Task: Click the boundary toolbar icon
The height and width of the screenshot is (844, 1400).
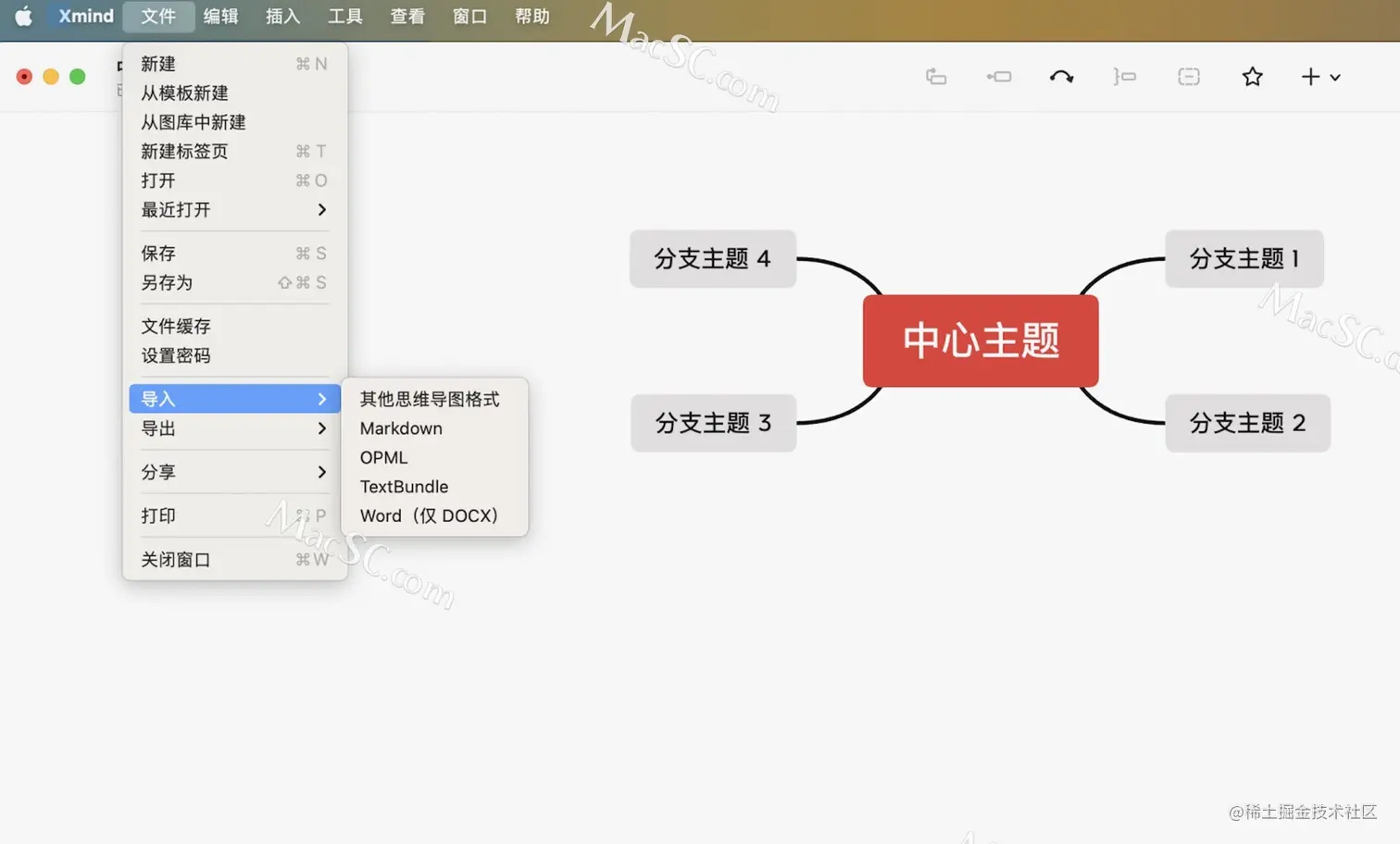Action: coord(1189,77)
